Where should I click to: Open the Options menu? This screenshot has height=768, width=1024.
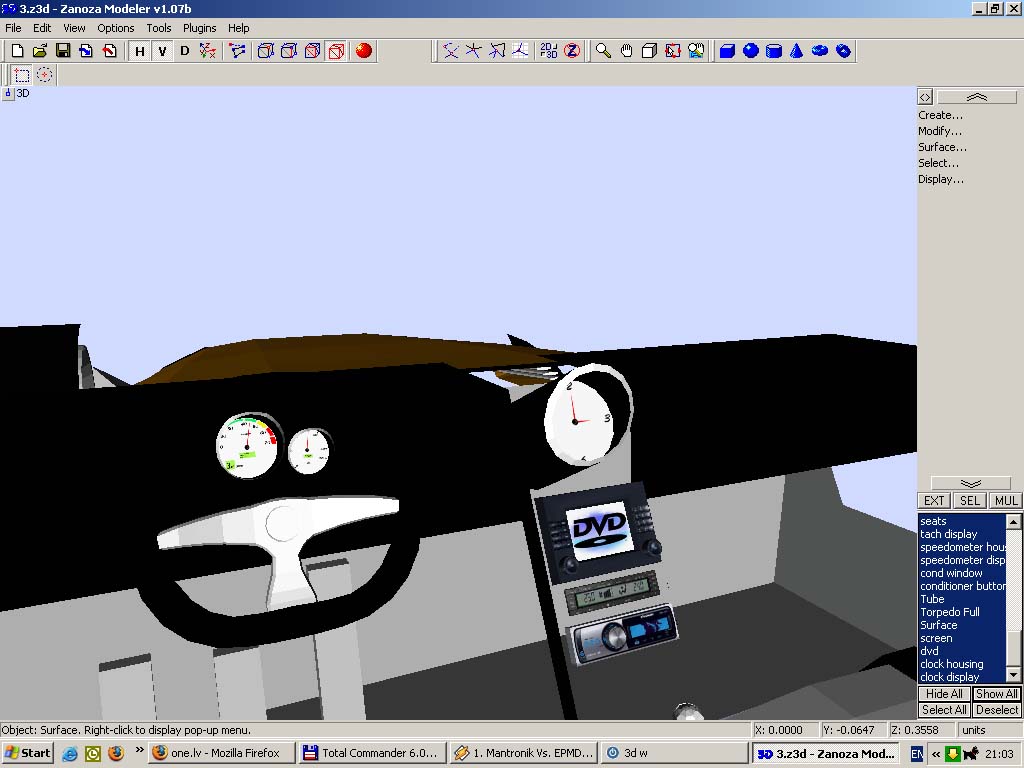click(116, 28)
